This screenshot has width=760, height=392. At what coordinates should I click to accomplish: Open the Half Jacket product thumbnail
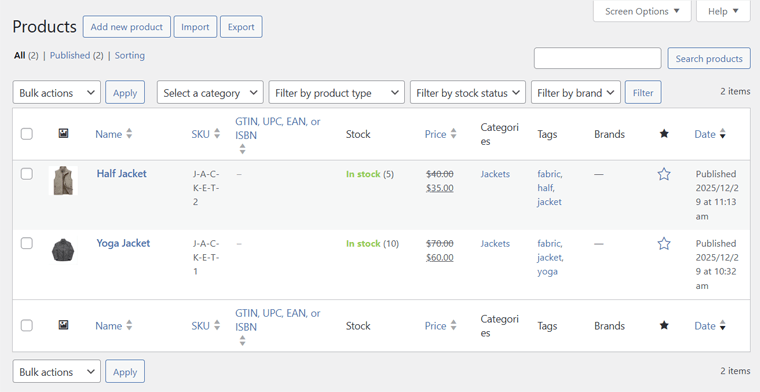63,181
